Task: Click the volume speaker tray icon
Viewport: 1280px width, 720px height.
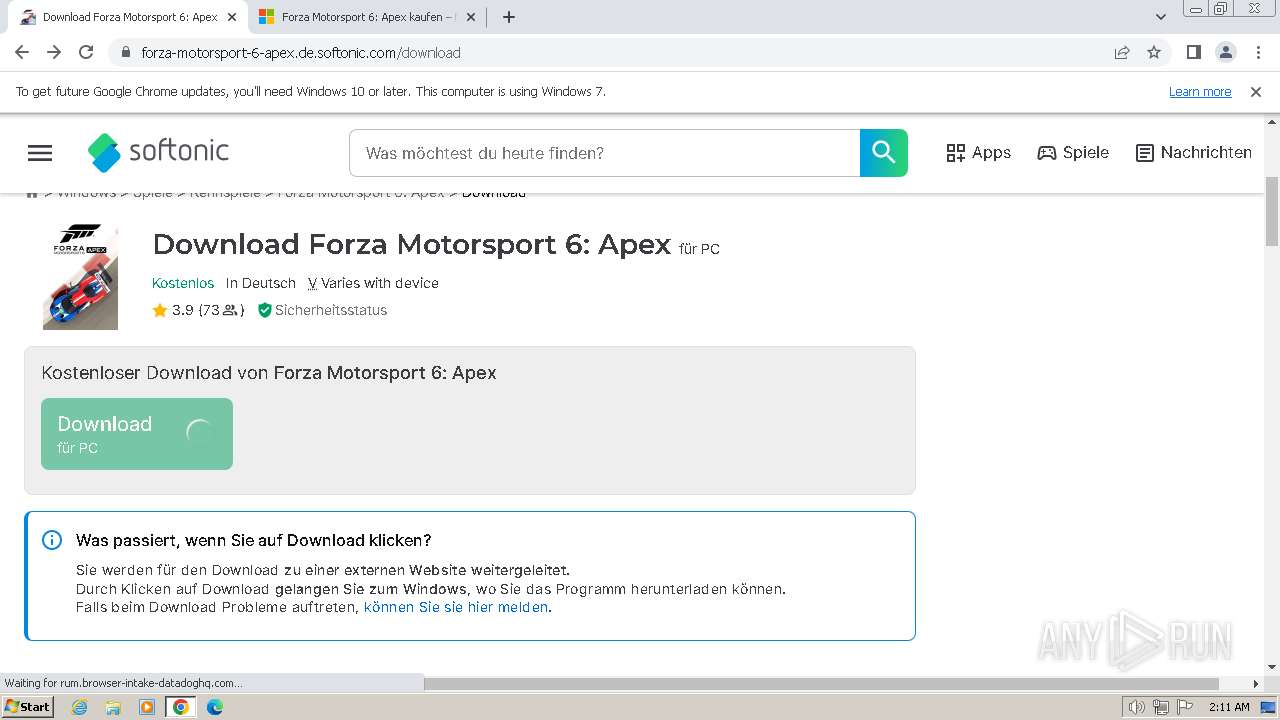Action: (x=1137, y=707)
